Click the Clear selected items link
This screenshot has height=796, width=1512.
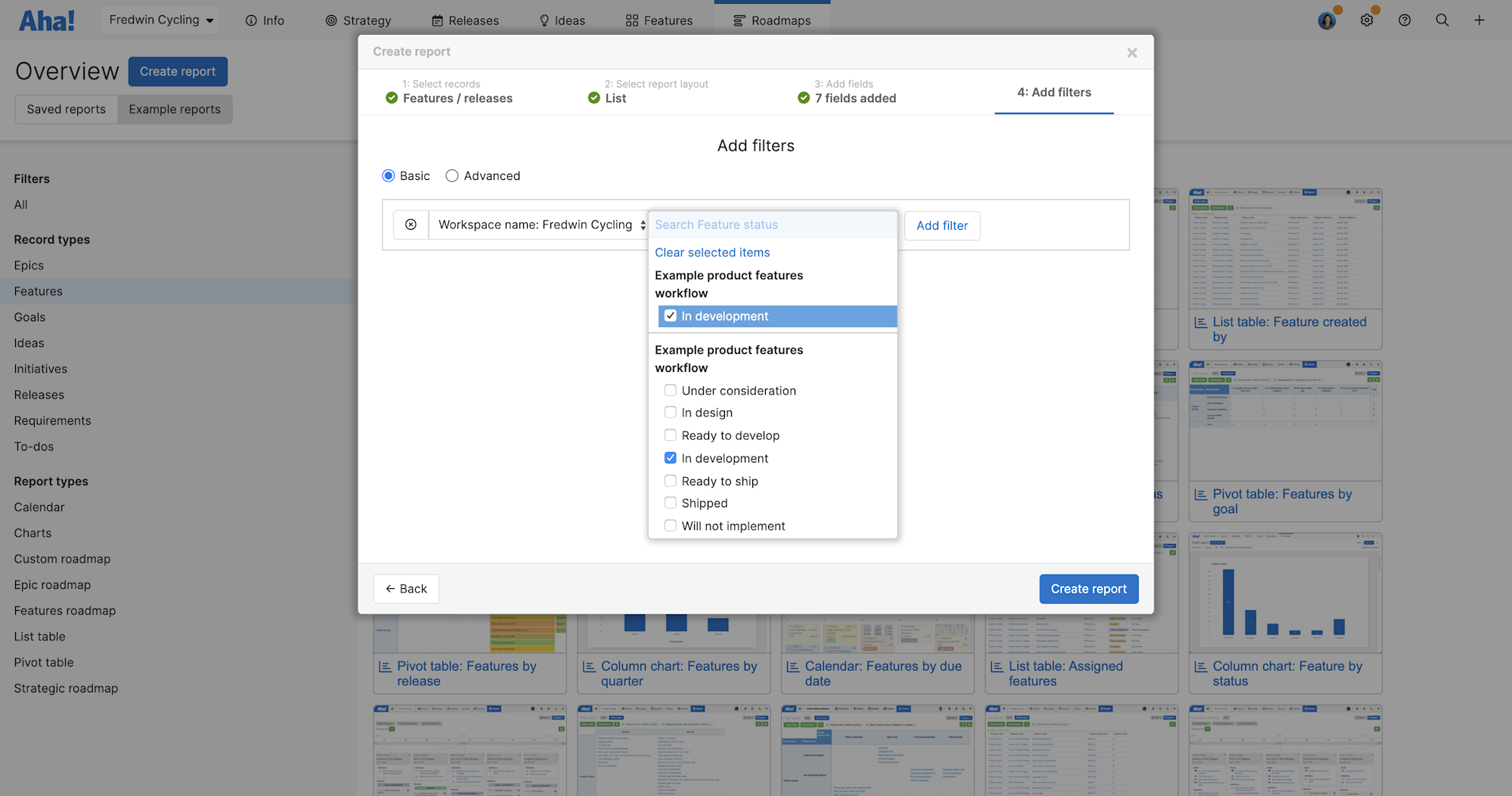[x=711, y=252]
